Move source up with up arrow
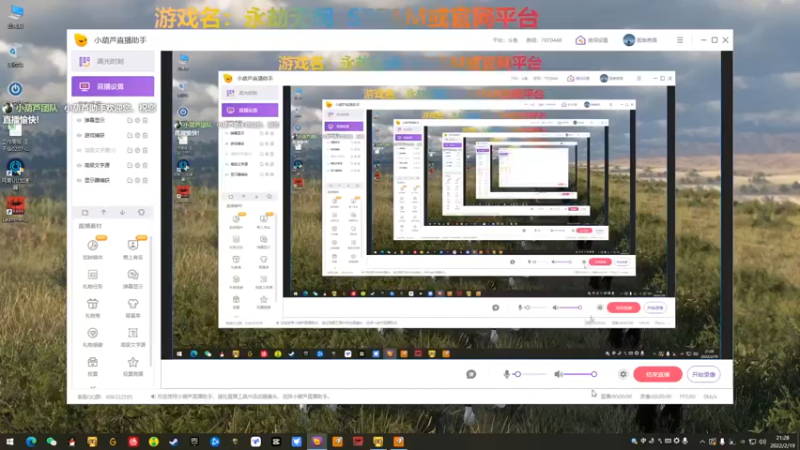 point(104,212)
